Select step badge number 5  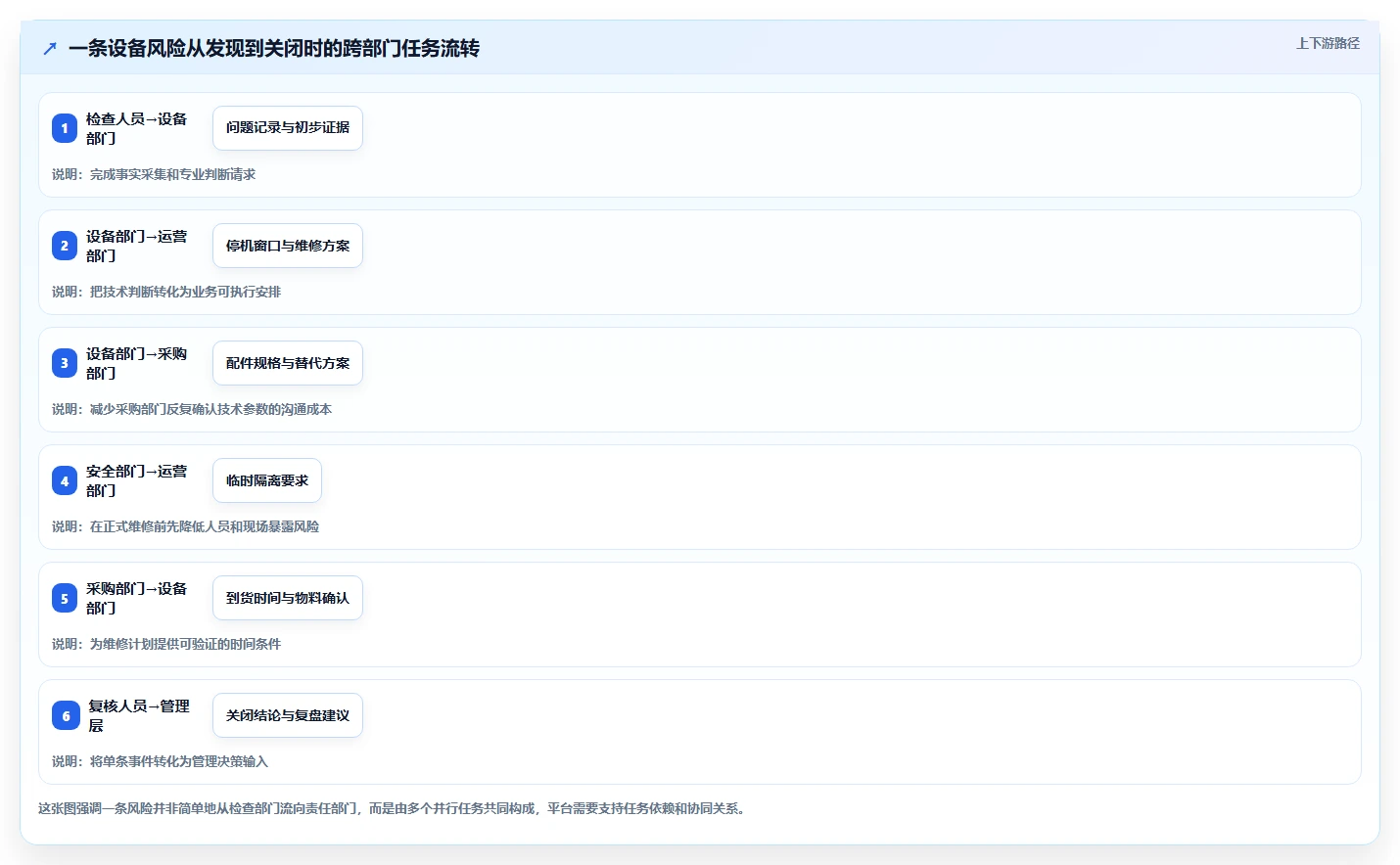pyautogui.click(x=65, y=598)
